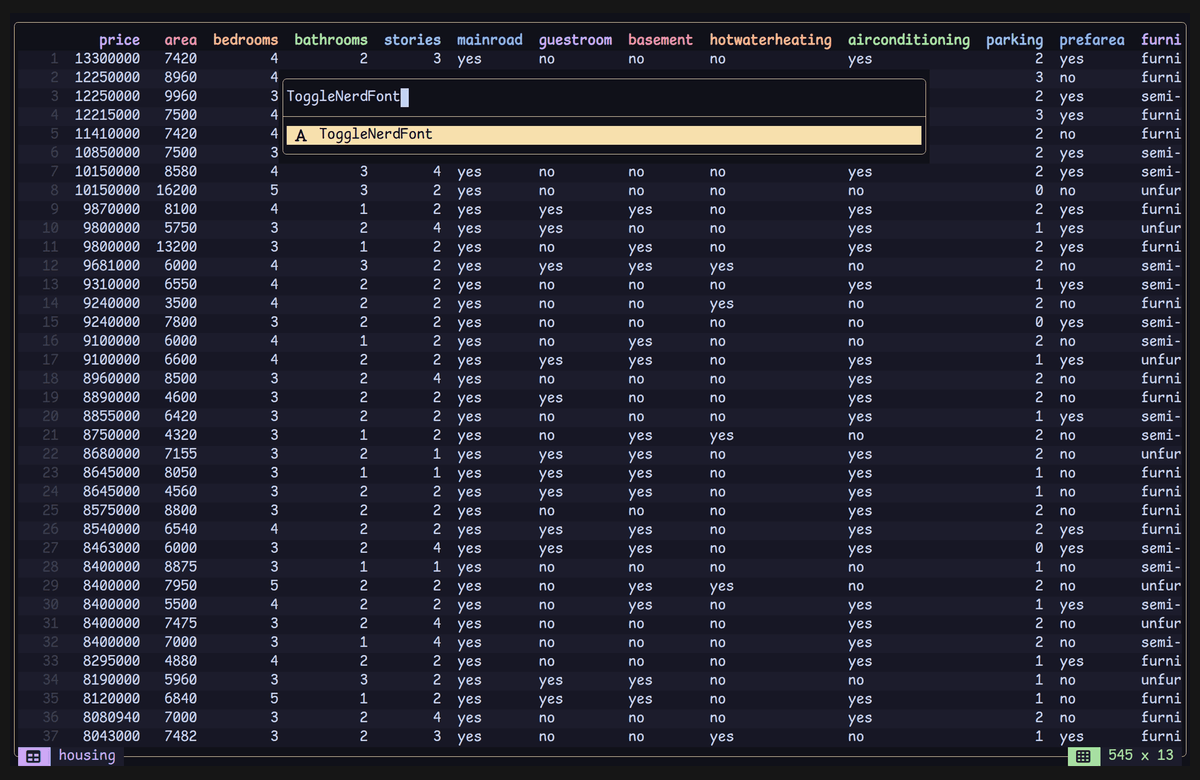1200x780 pixels.
Task: Select area cell 5750
Action: (x=181, y=228)
